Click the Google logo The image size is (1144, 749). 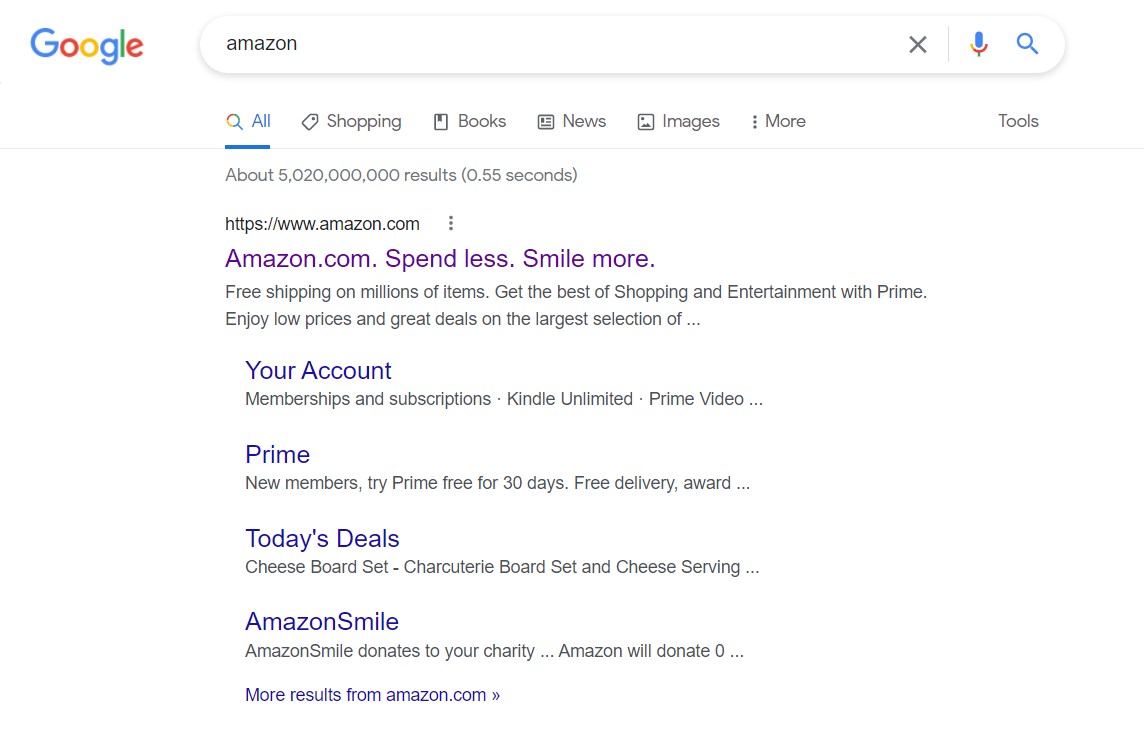click(87, 46)
